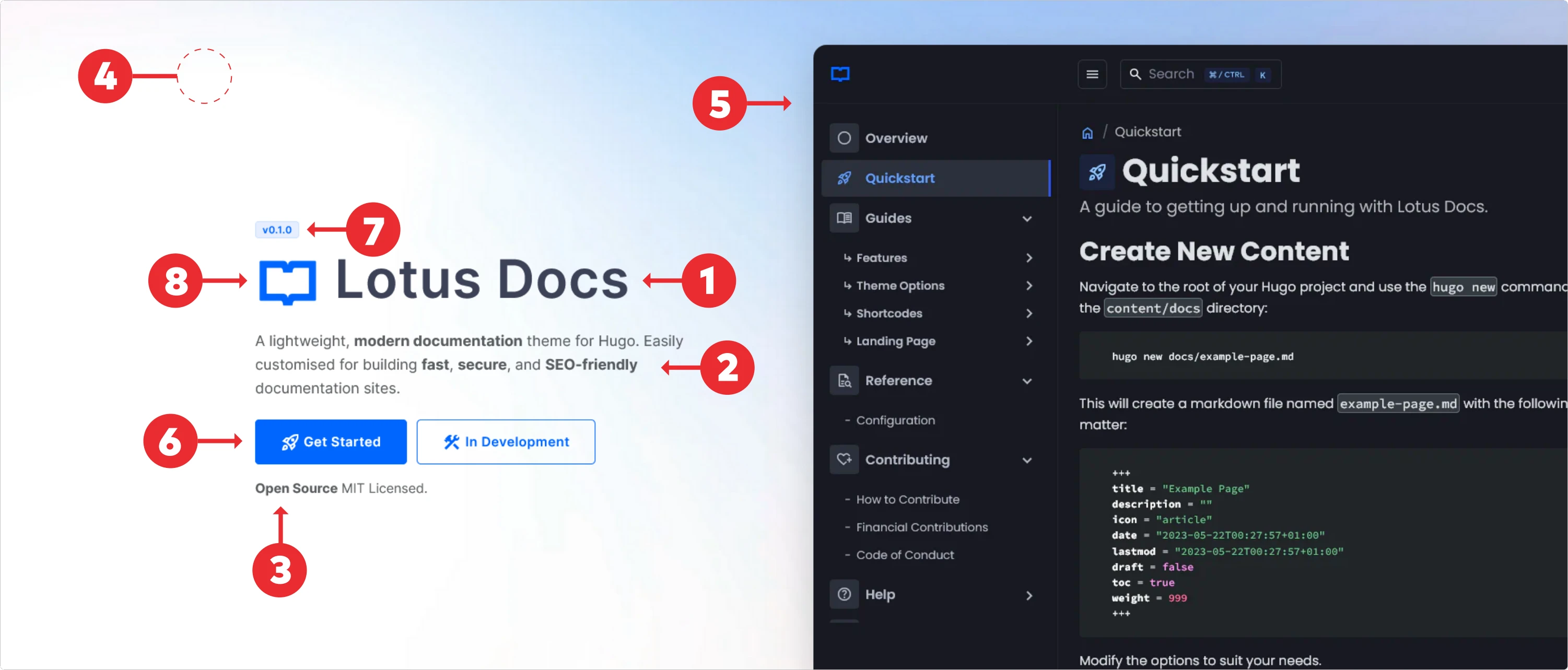Open the hamburger menu in docs header
Viewport: 1568px width, 670px height.
pos(1092,74)
